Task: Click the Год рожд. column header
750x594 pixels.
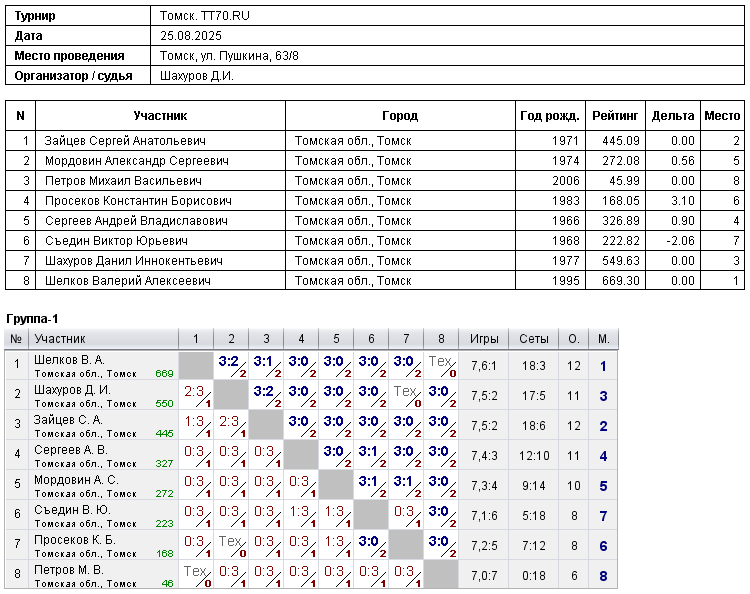Action: point(550,116)
